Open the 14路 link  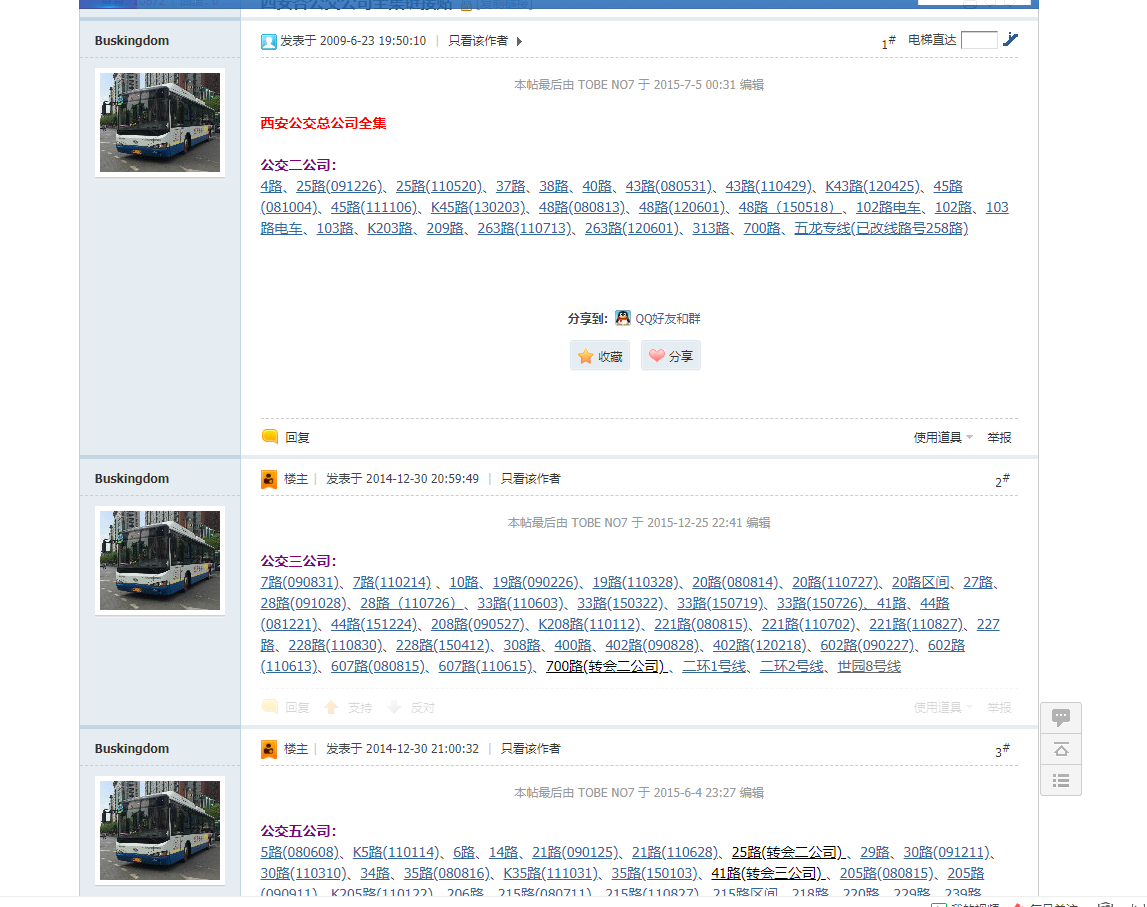click(503, 852)
